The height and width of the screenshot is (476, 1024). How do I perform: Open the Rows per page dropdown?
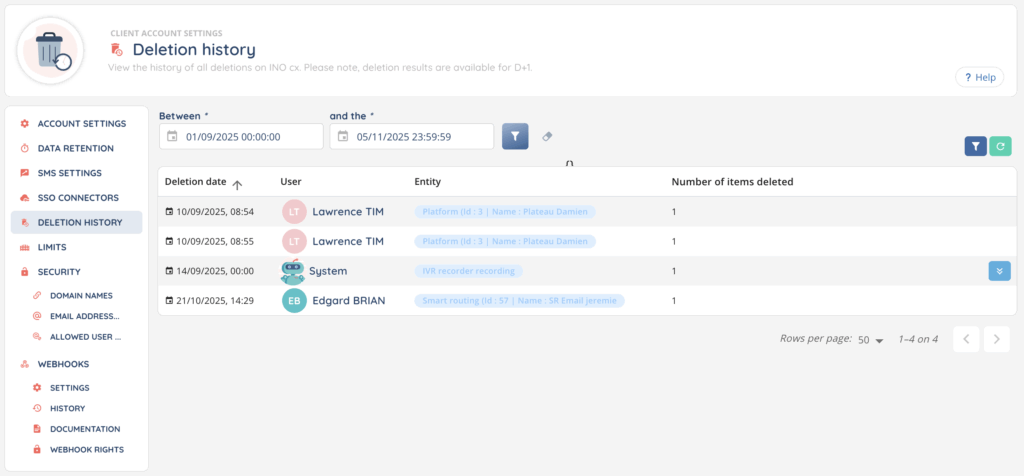pyautogui.click(x=870, y=340)
